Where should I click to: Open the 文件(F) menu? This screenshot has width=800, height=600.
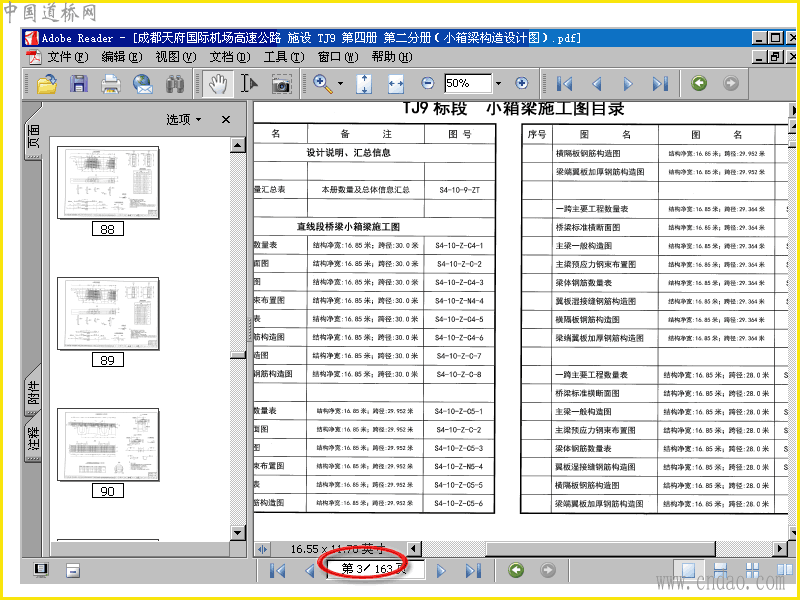pyautogui.click(x=67, y=57)
